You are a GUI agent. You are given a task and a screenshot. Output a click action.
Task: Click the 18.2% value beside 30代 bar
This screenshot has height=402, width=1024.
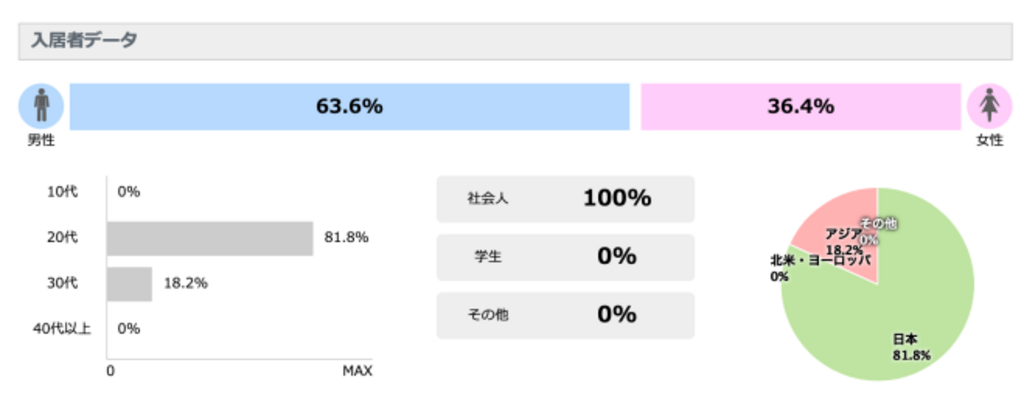coord(185,283)
